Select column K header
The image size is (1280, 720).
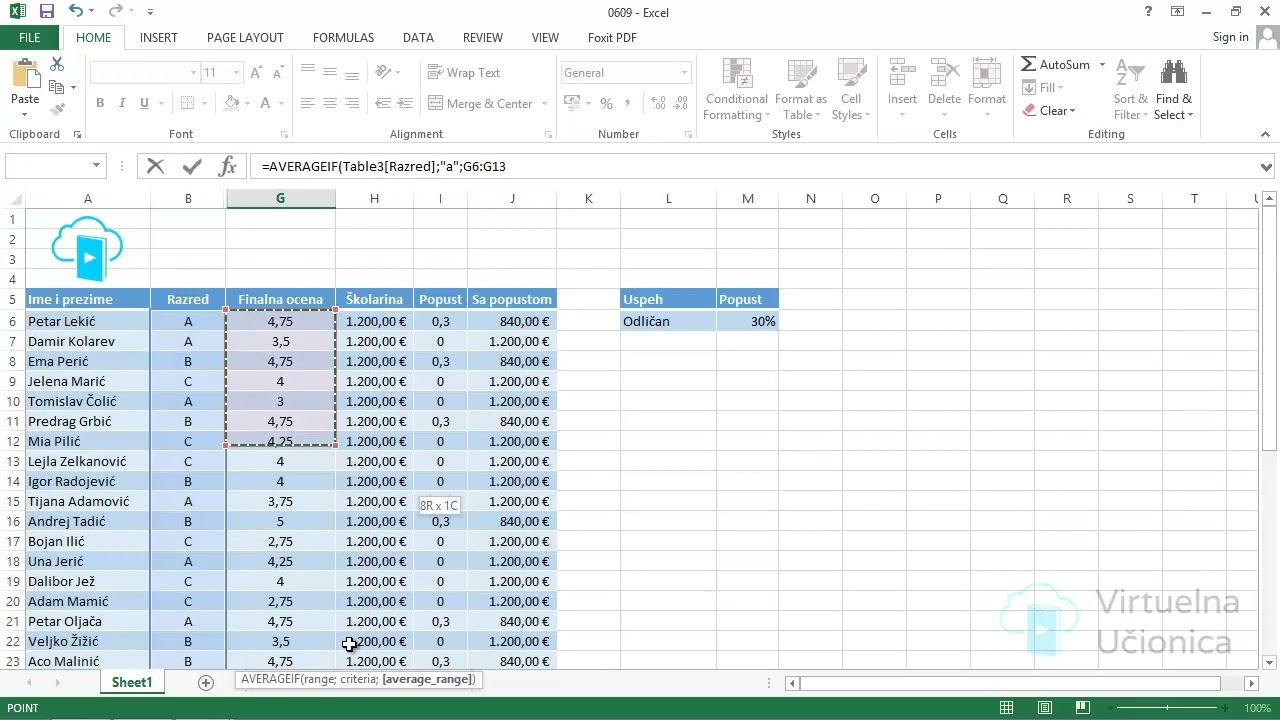(588, 199)
